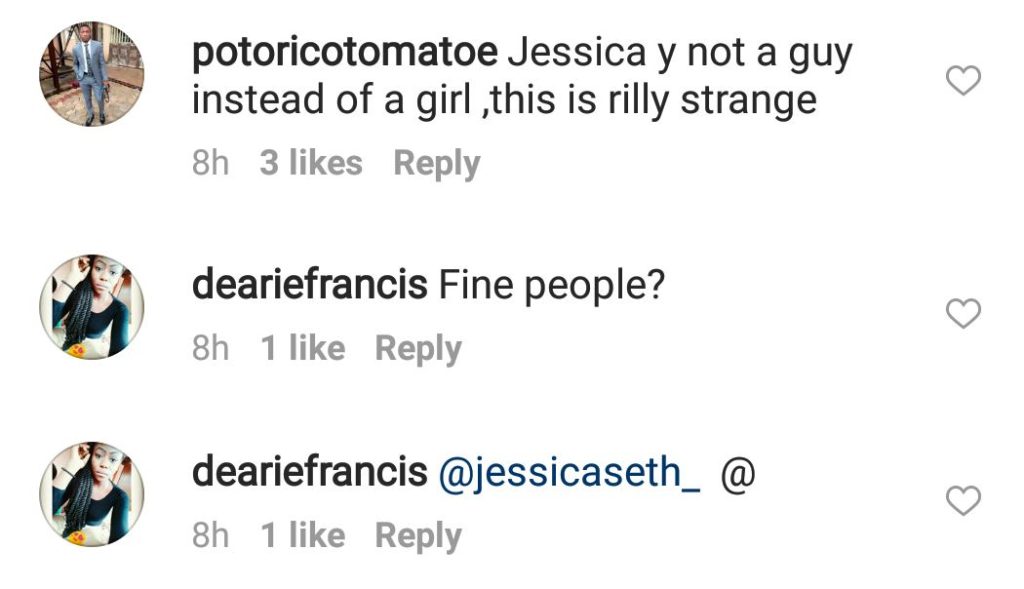
Task: Reply to the "Fine people?" comment
Action: coord(418,349)
